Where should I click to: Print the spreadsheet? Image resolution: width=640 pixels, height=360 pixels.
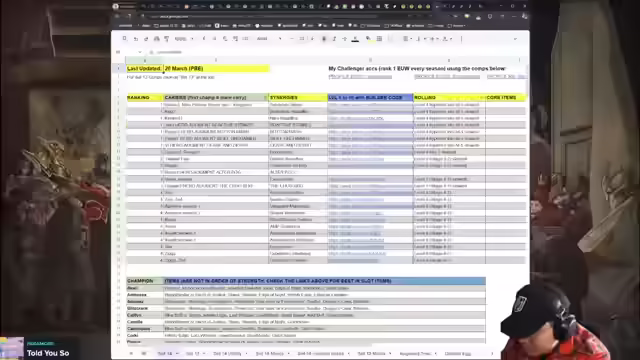coord(156,39)
